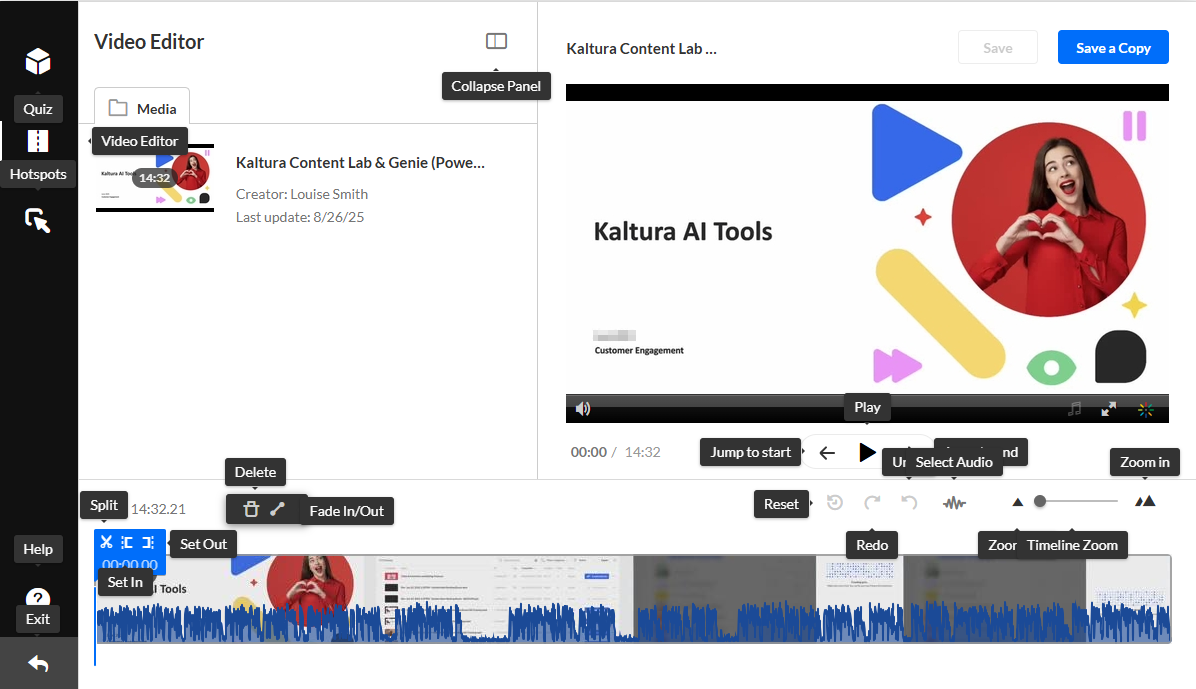Click the Kaltura Content Lab & Genie title

(360, 163)
